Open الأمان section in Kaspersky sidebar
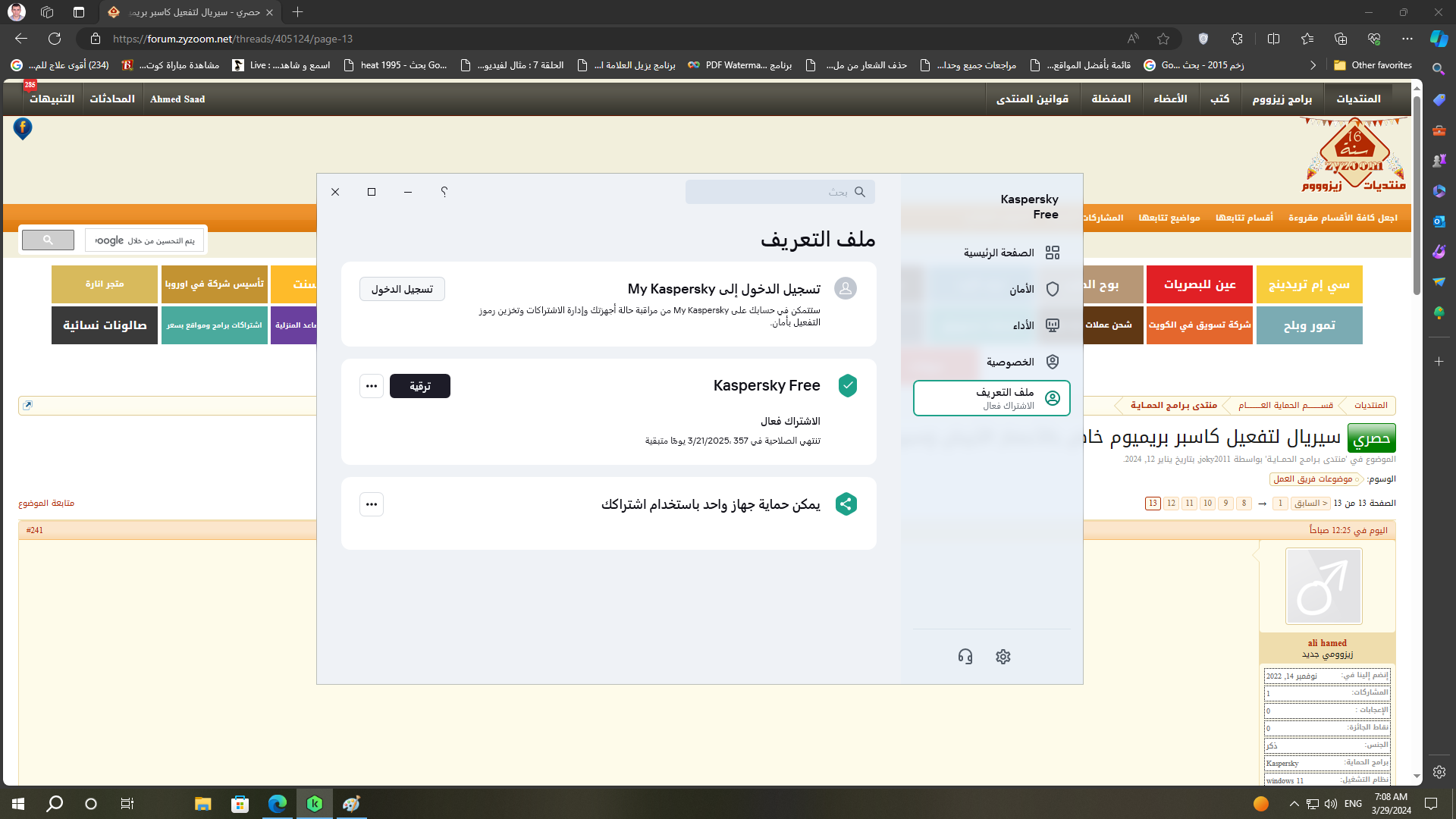This screenshot has height=819, width=1456. click(992, 289)
